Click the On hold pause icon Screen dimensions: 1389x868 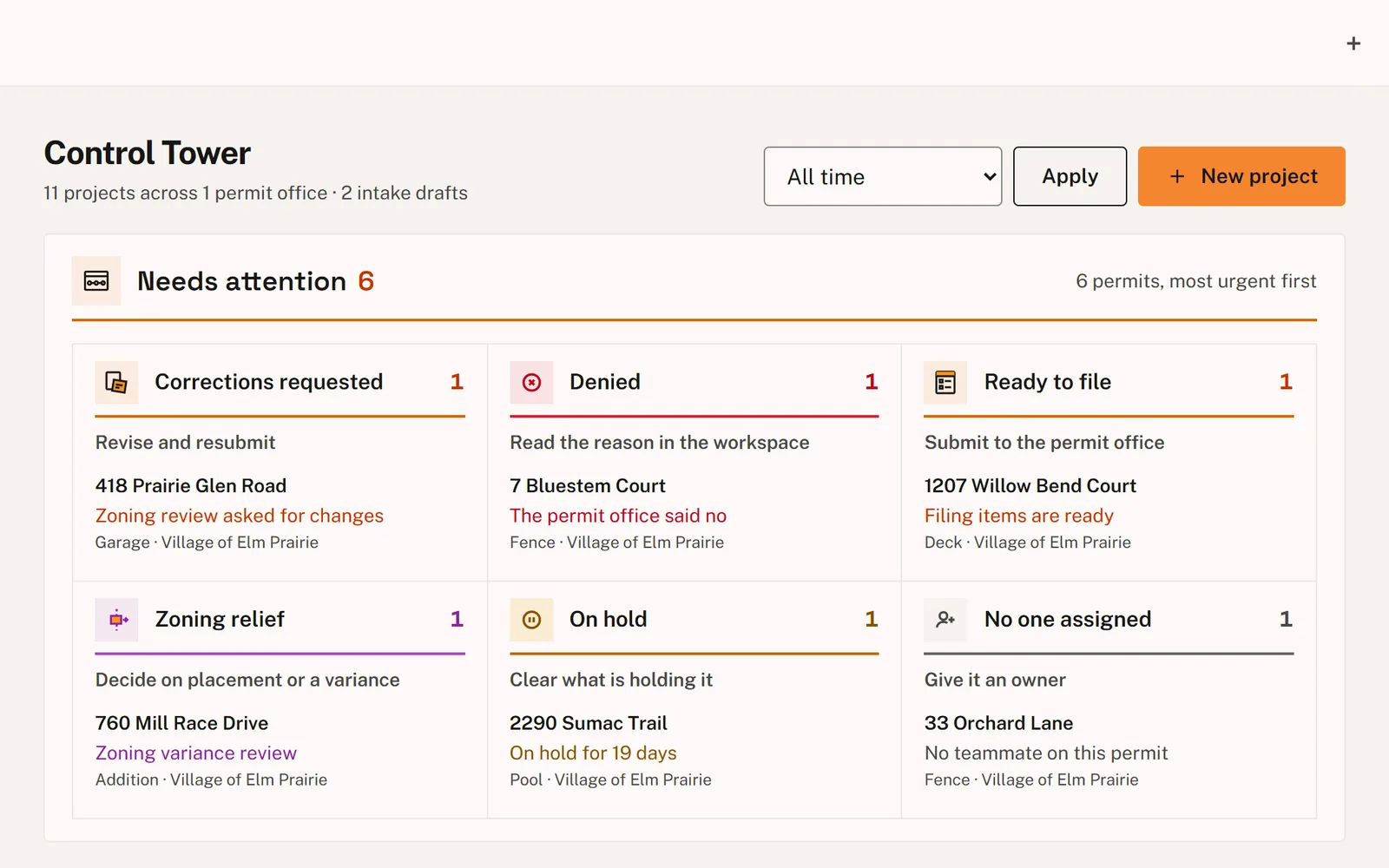[531, 620]
